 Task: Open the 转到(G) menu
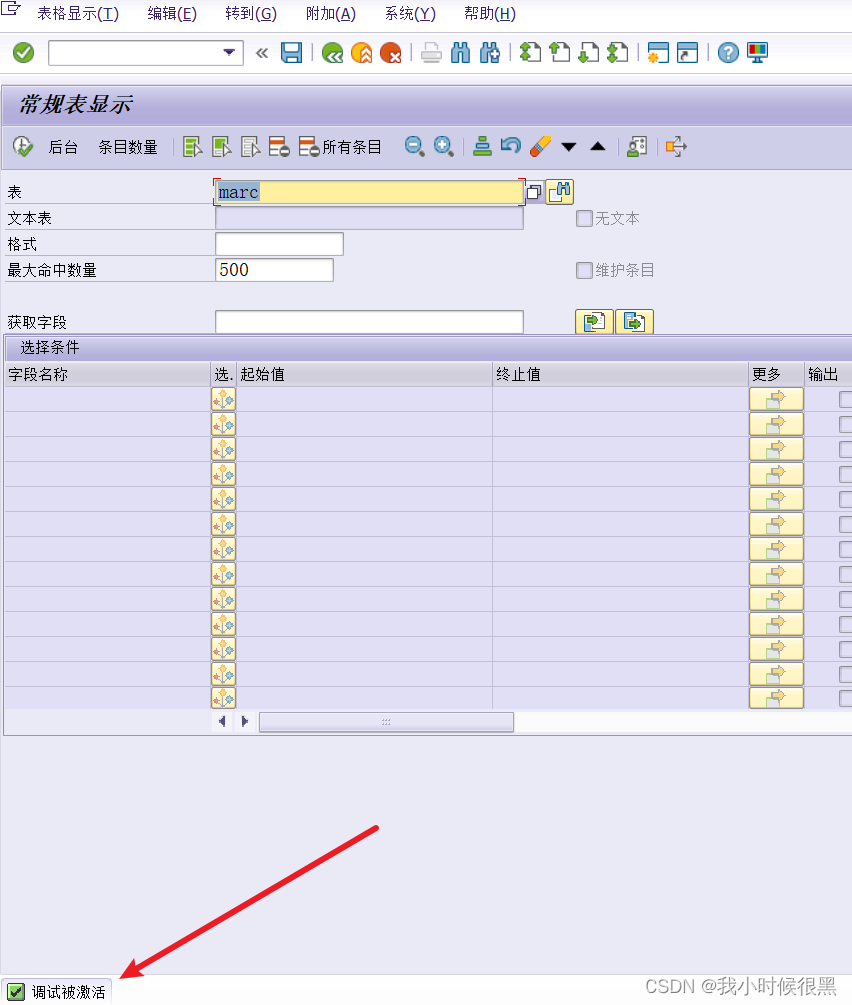pos(251,13)
